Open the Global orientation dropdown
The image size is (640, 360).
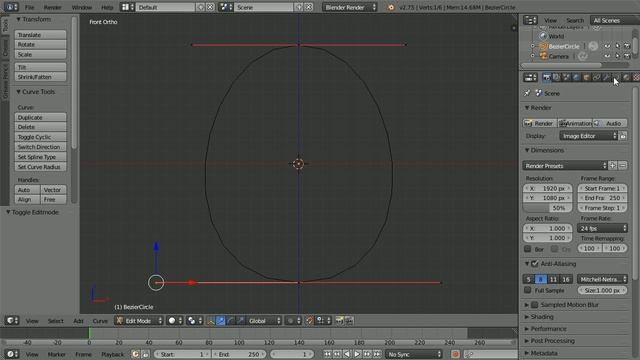point(264,321)
